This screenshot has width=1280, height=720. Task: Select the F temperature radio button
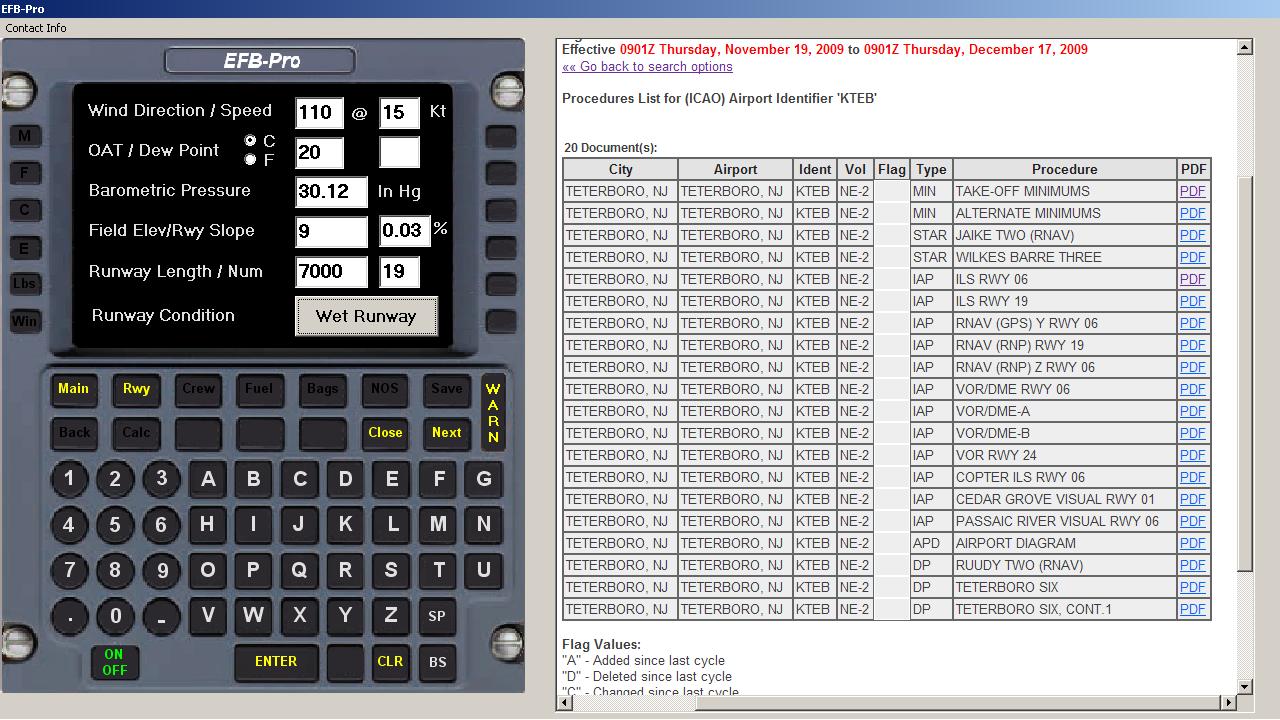(x=251, y=160)
